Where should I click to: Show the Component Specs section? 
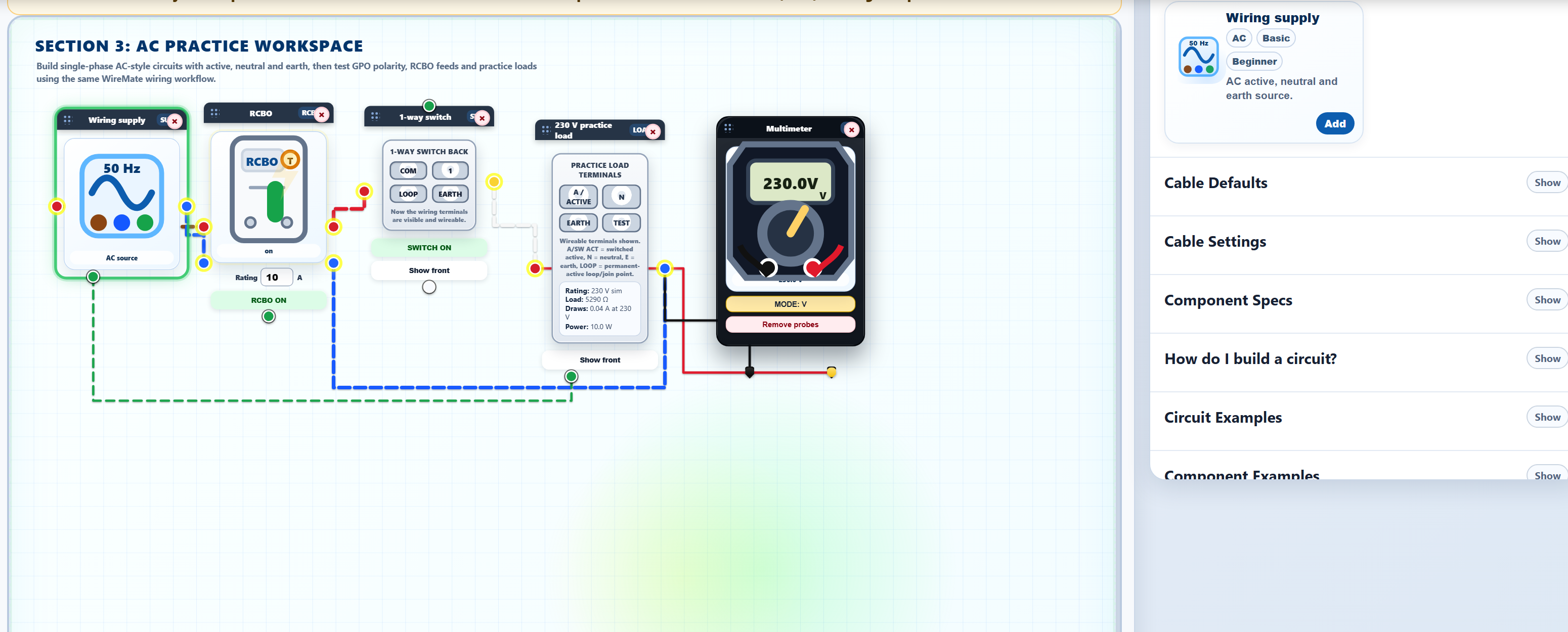(x=1547, y=300)
